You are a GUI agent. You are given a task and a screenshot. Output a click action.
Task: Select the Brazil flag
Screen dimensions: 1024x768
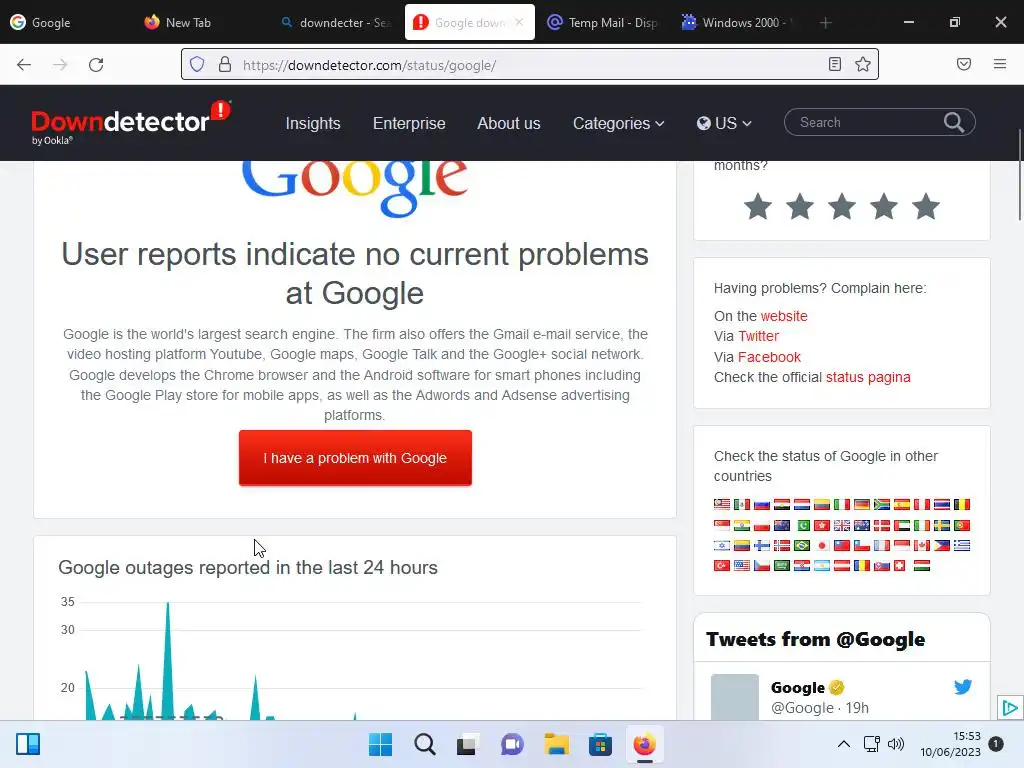[x=802, y=545]
